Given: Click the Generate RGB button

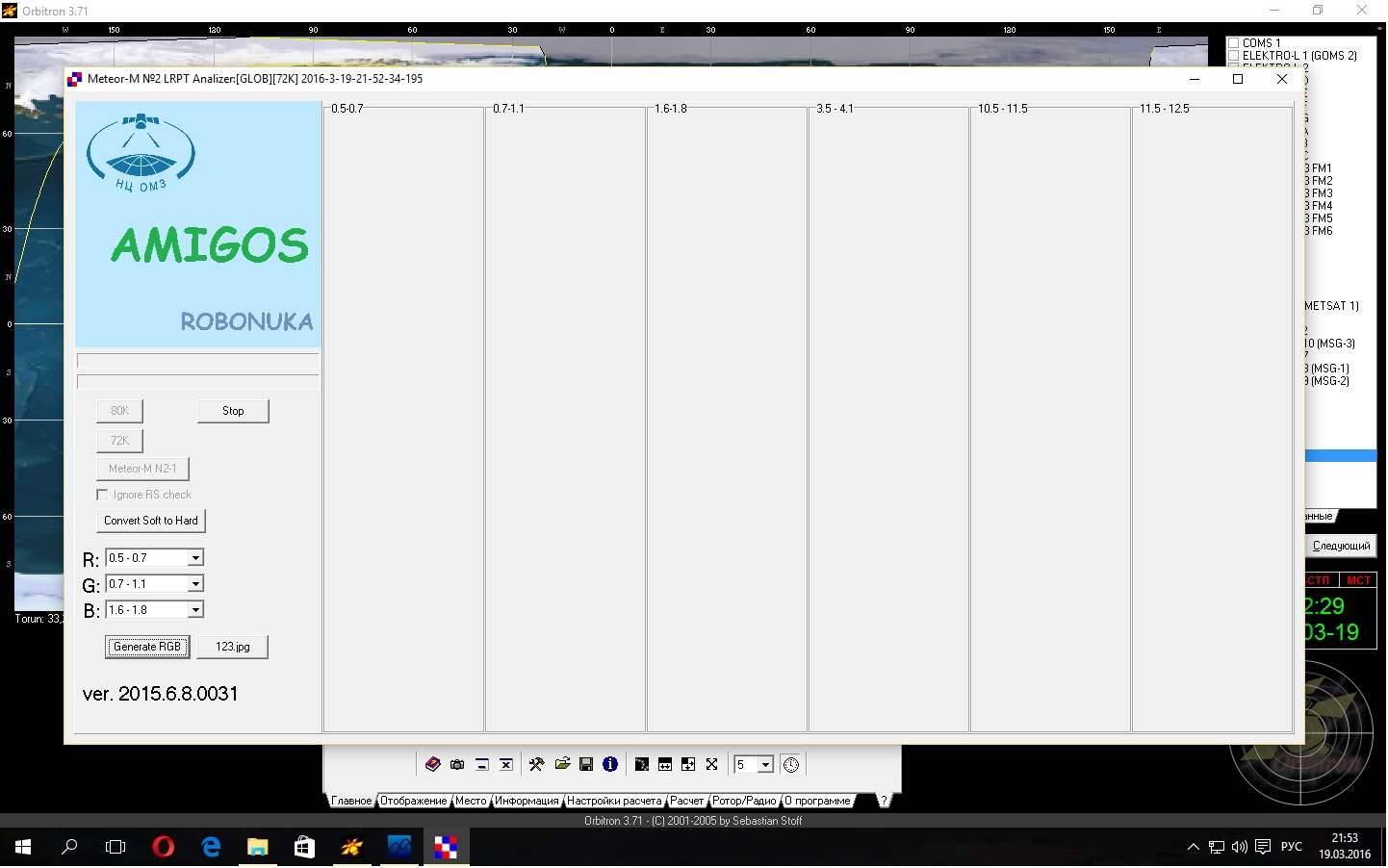Looking at the screenshot, I should 147,648.
